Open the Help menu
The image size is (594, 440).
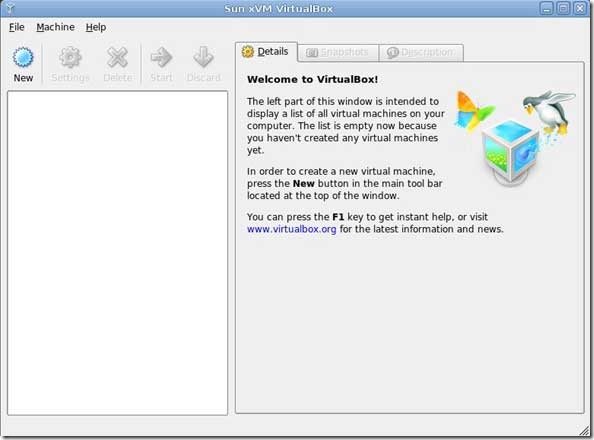click(96, 27)
